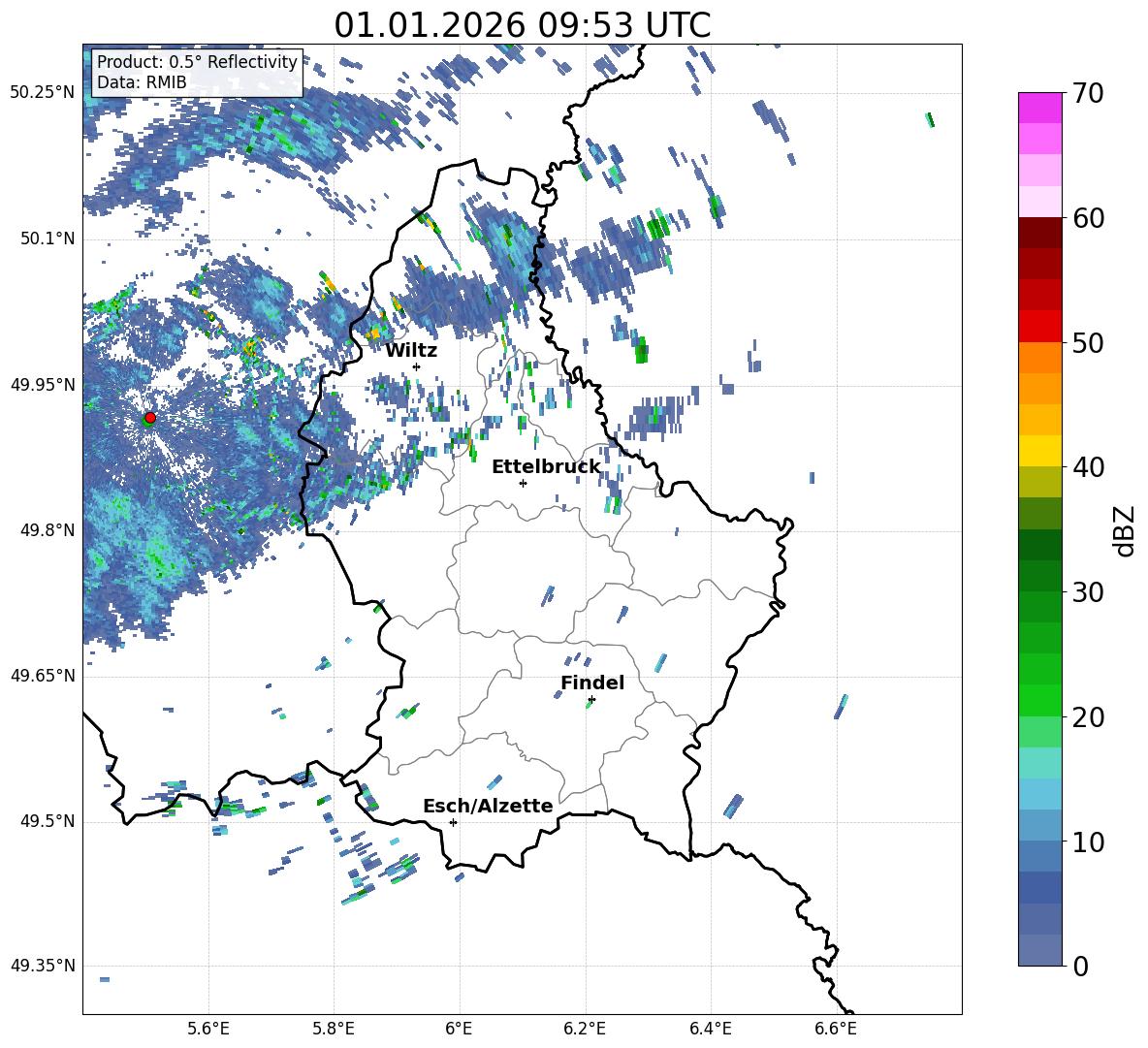Click the 60 value on the colorbar
1148x1048 pixels.
[x=1087, y=218]
